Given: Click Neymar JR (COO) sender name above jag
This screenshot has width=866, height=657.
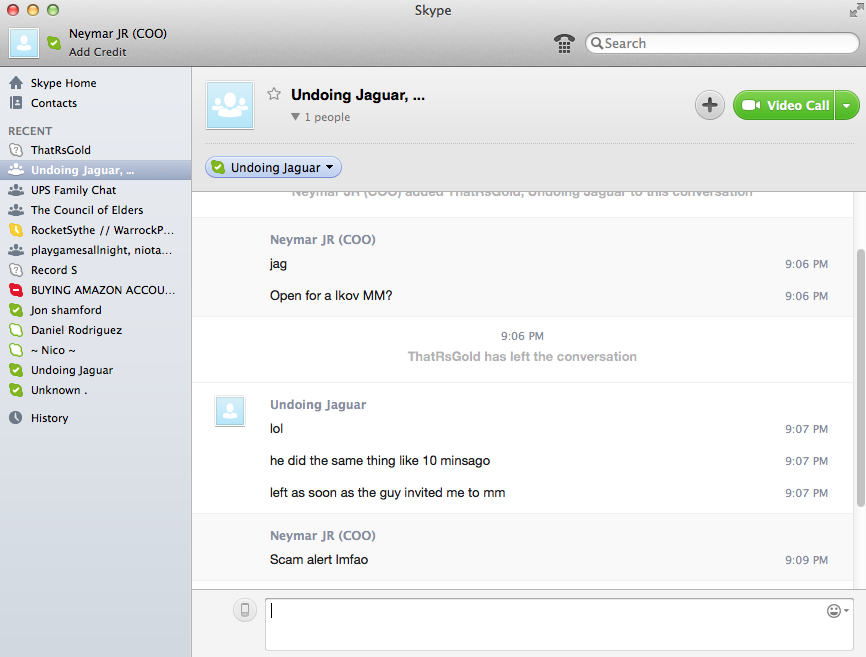Looking at the screenshot, I should point(323,240).
